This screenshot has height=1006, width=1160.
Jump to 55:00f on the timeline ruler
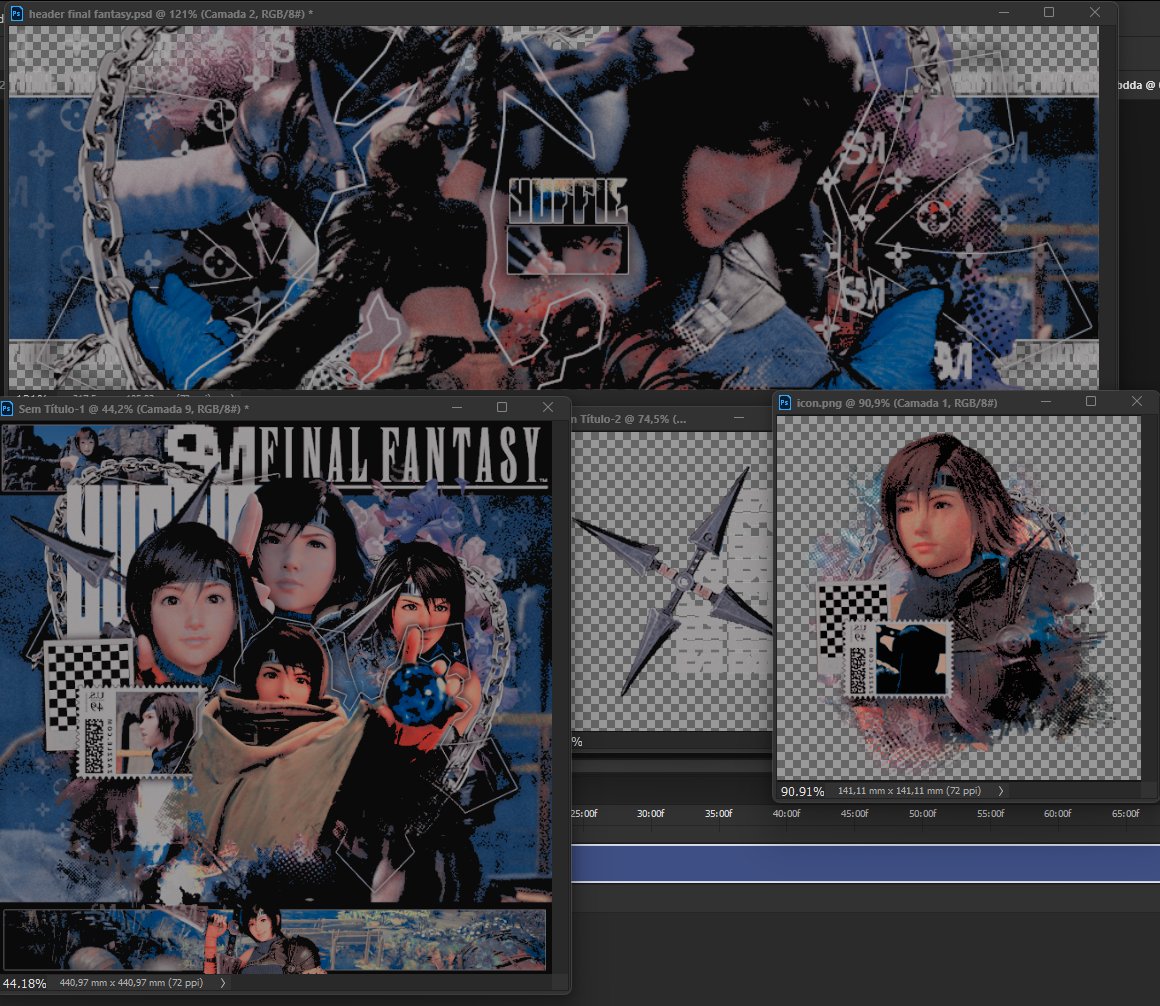991,814
